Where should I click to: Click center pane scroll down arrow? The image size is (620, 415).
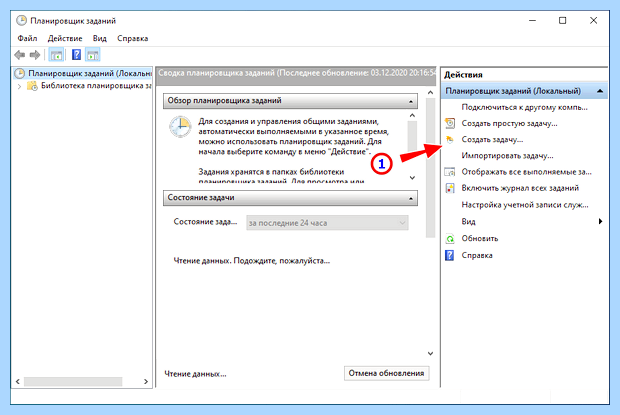430,353
